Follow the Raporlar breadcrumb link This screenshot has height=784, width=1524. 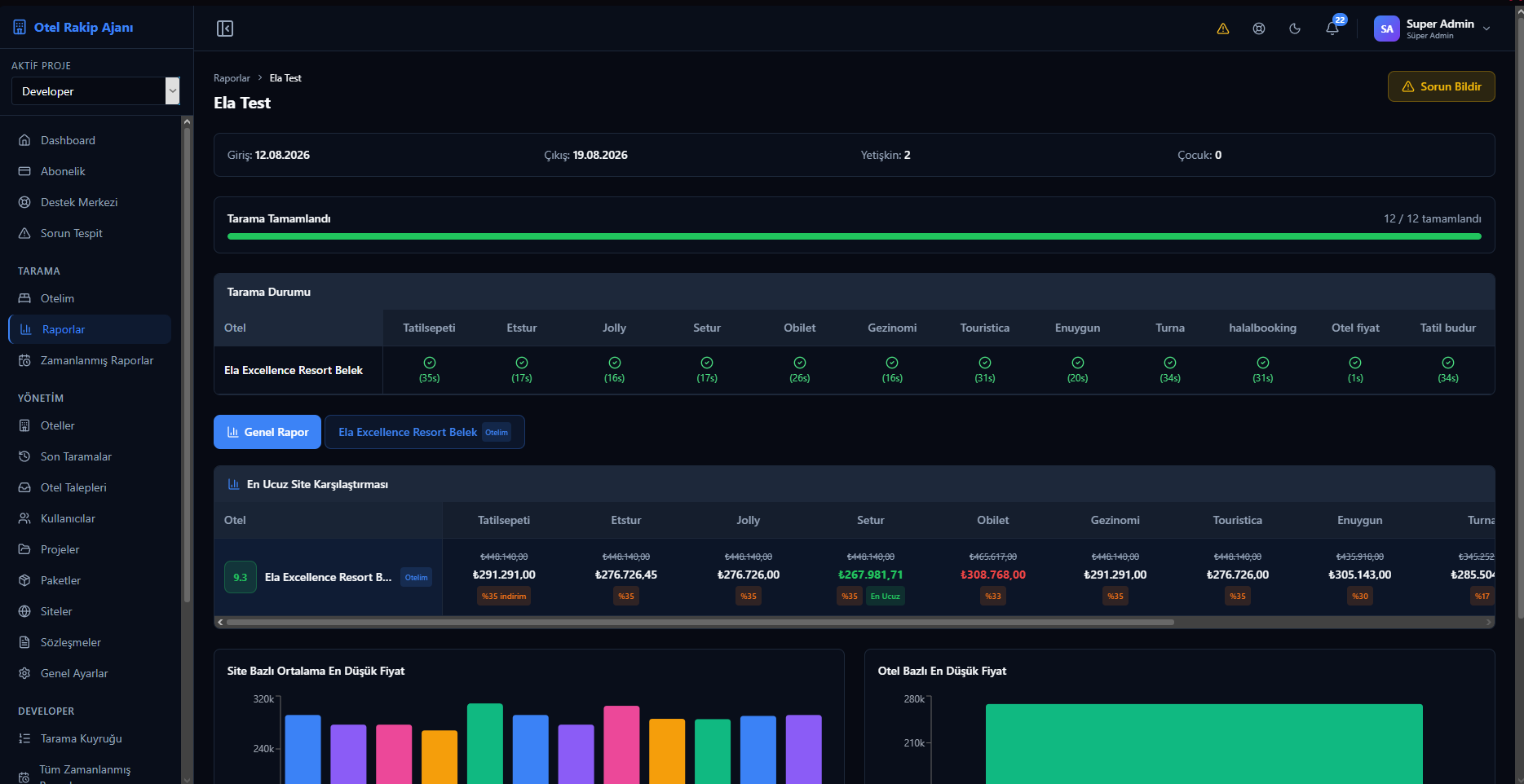pyautogui.click(x=232, y=78)
